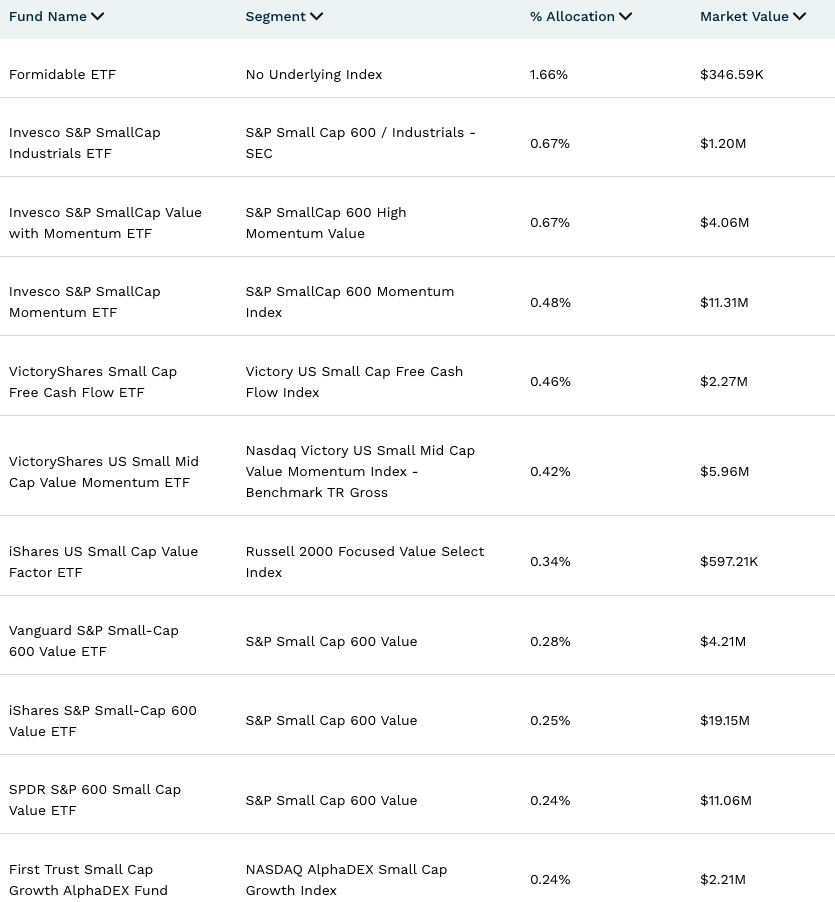Click iShares S&P Small-Cap 600 Value ETF

click(102, 721)
